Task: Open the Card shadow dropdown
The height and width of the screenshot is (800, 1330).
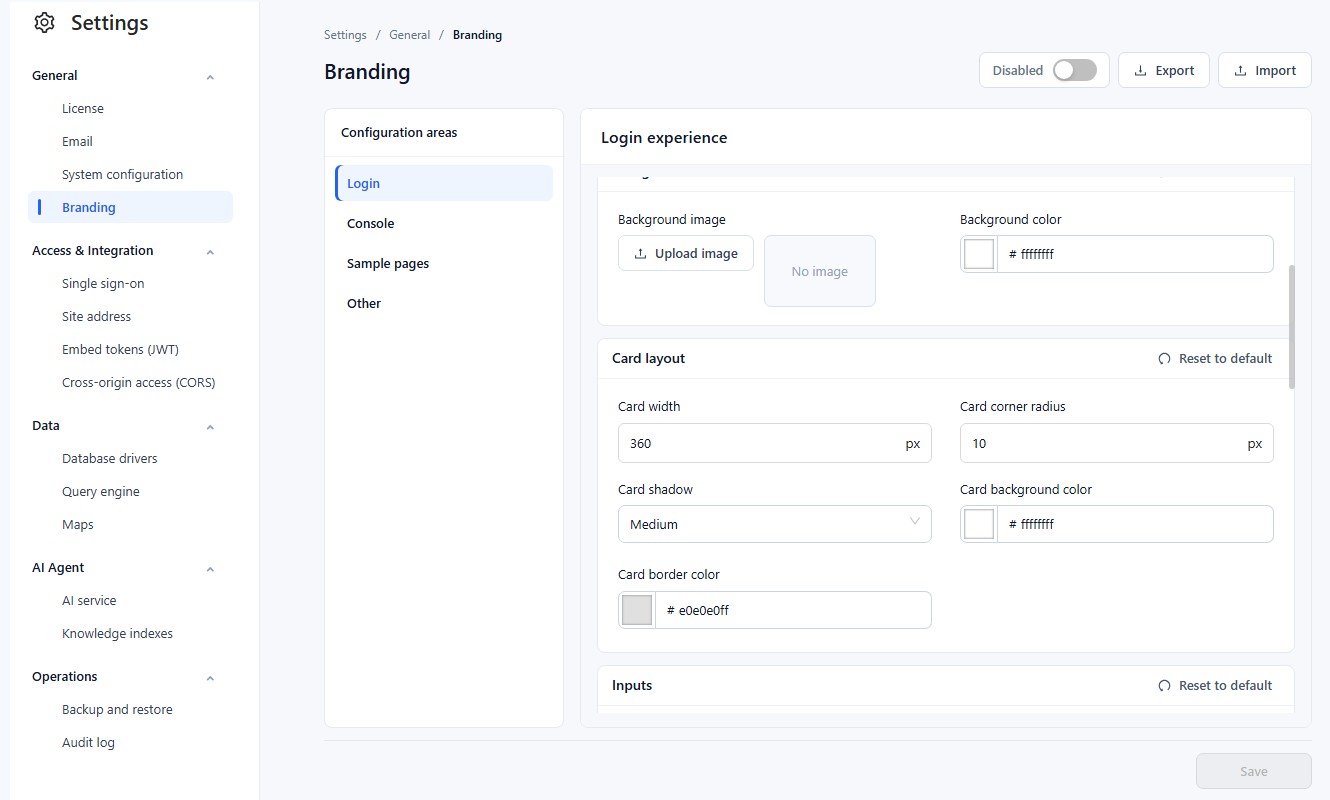Action: (x=775, y=524)
